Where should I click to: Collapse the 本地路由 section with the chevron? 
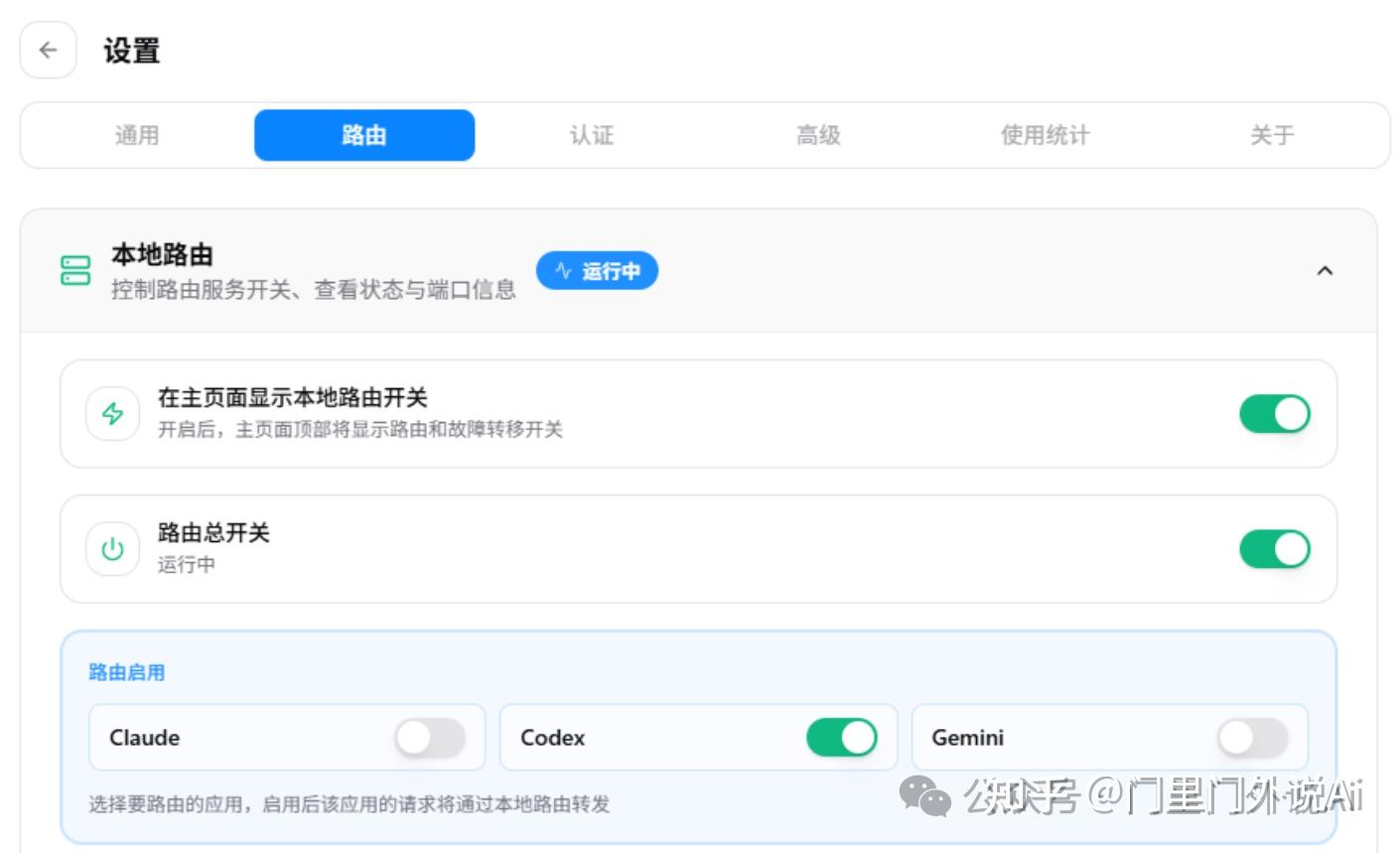pyautogui.click(x=1325, y=270)
